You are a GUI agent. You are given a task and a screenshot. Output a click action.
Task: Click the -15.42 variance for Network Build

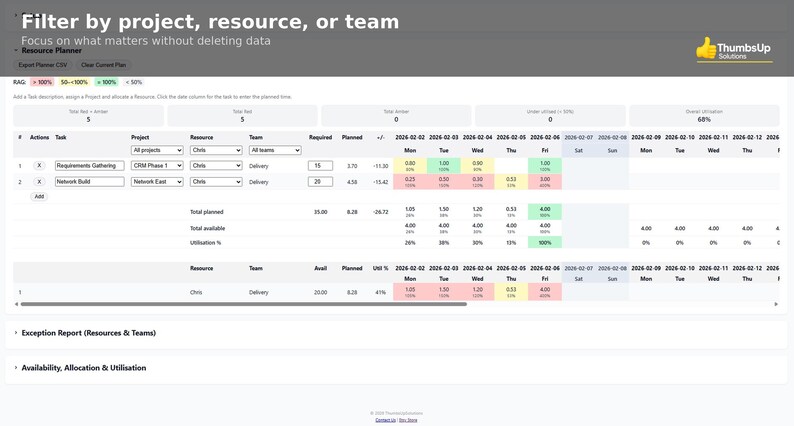tap(381, 182)
